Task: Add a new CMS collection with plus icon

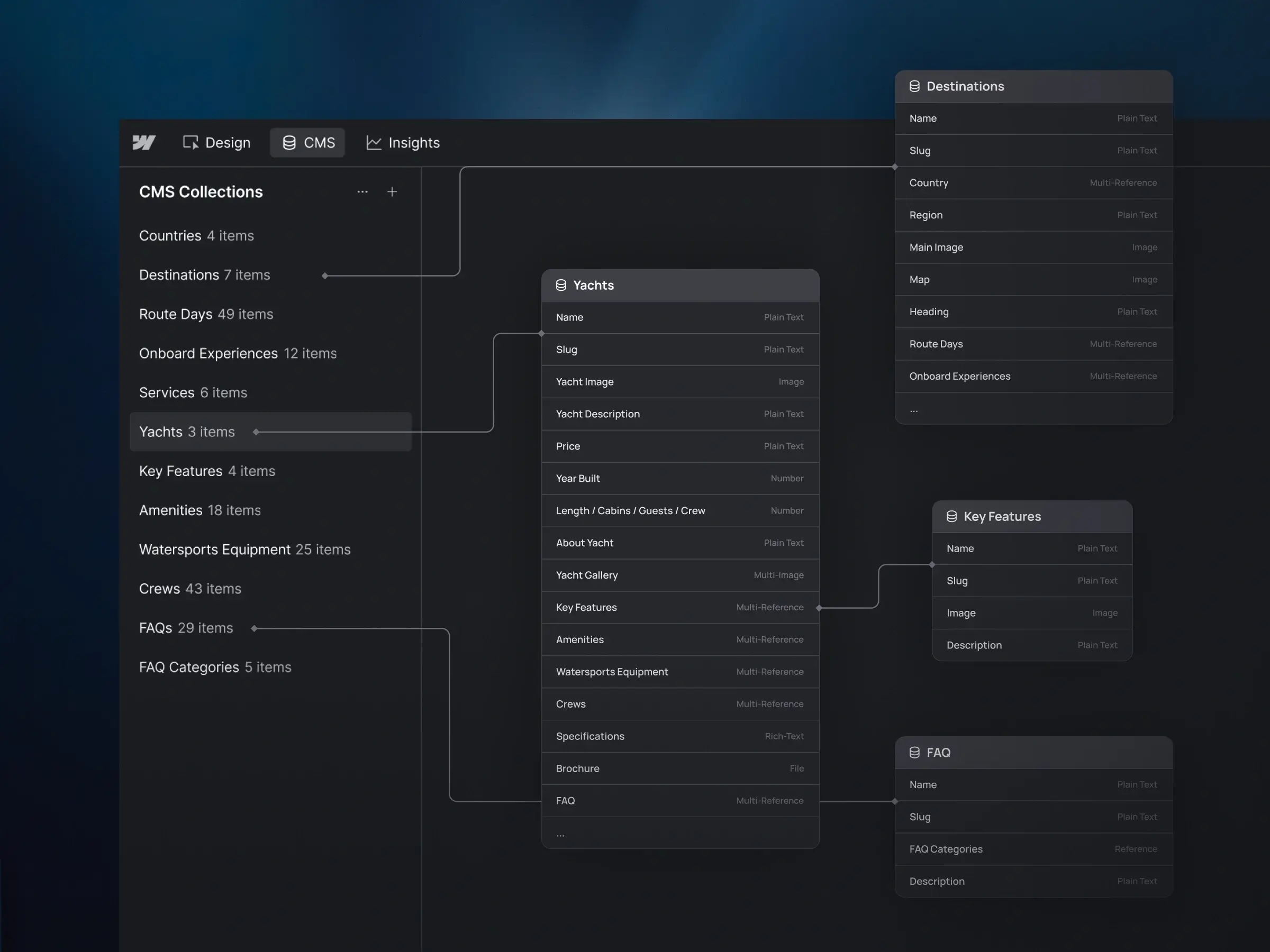Action: (392, 191)
